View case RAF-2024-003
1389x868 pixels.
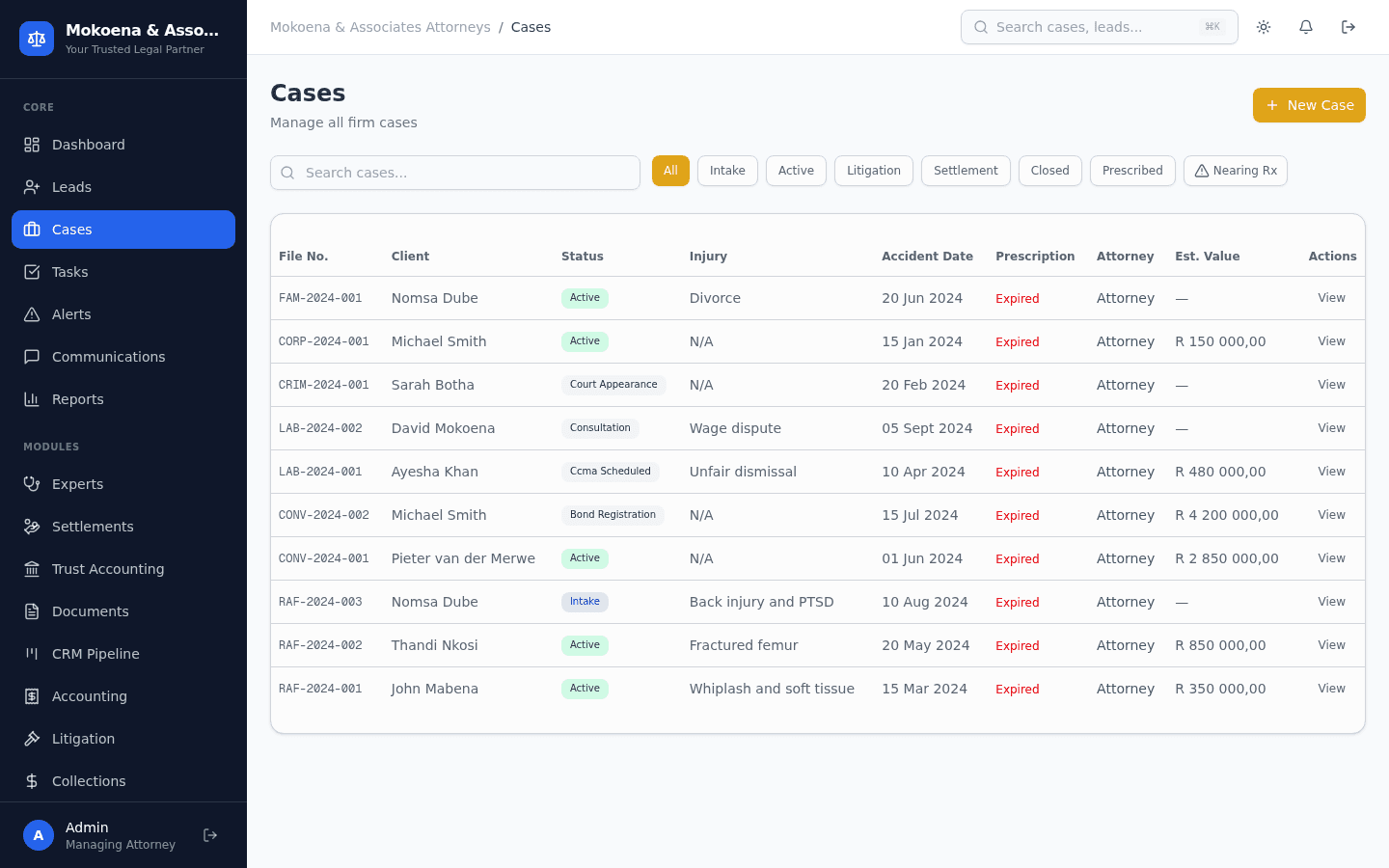pos(1331,602)
